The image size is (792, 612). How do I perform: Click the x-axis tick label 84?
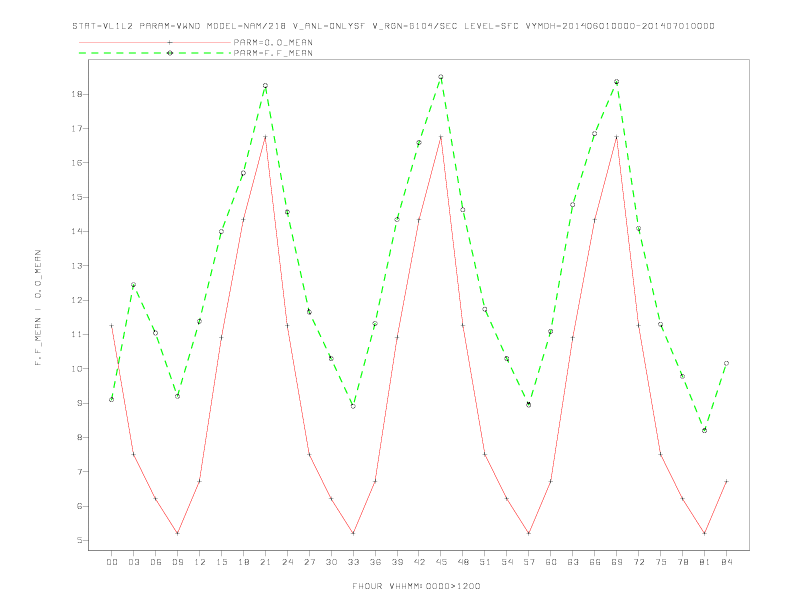pyautogui.click(x=726, y=562)
